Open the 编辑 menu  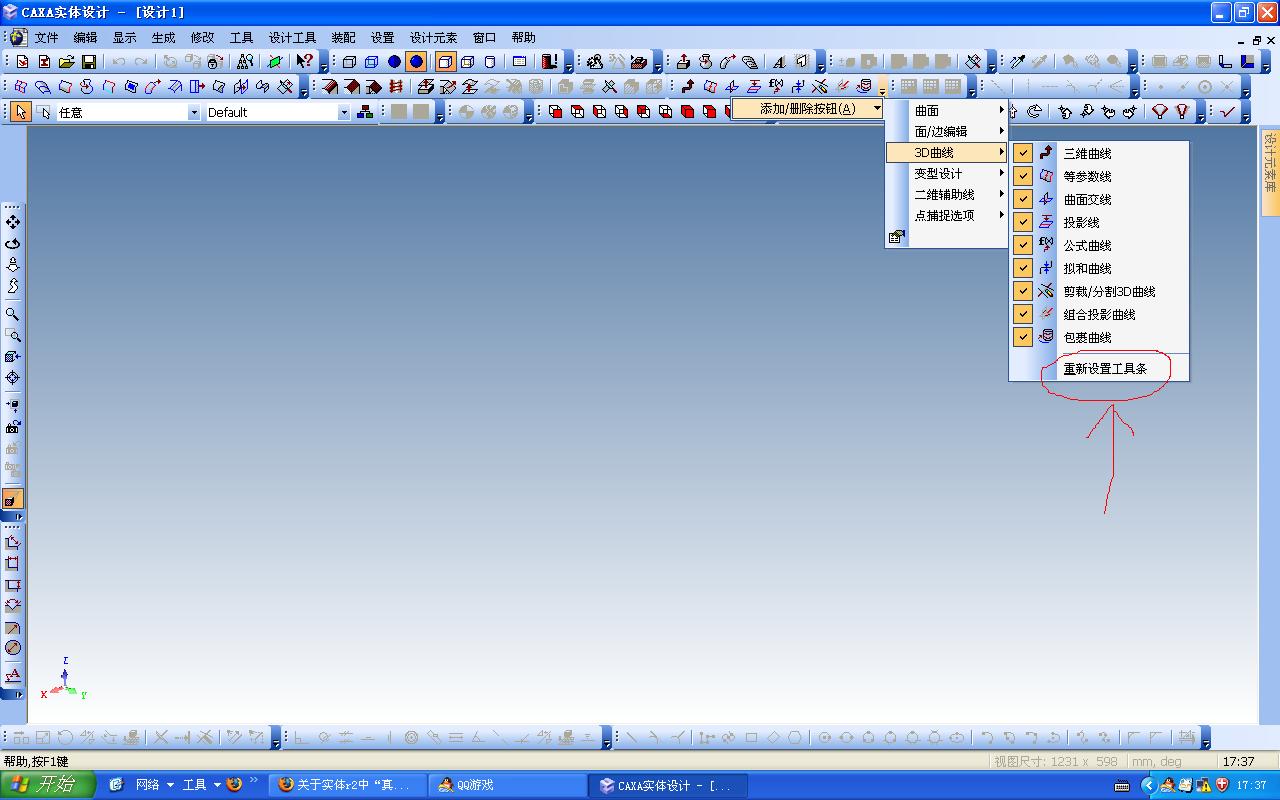pos(86,37)
